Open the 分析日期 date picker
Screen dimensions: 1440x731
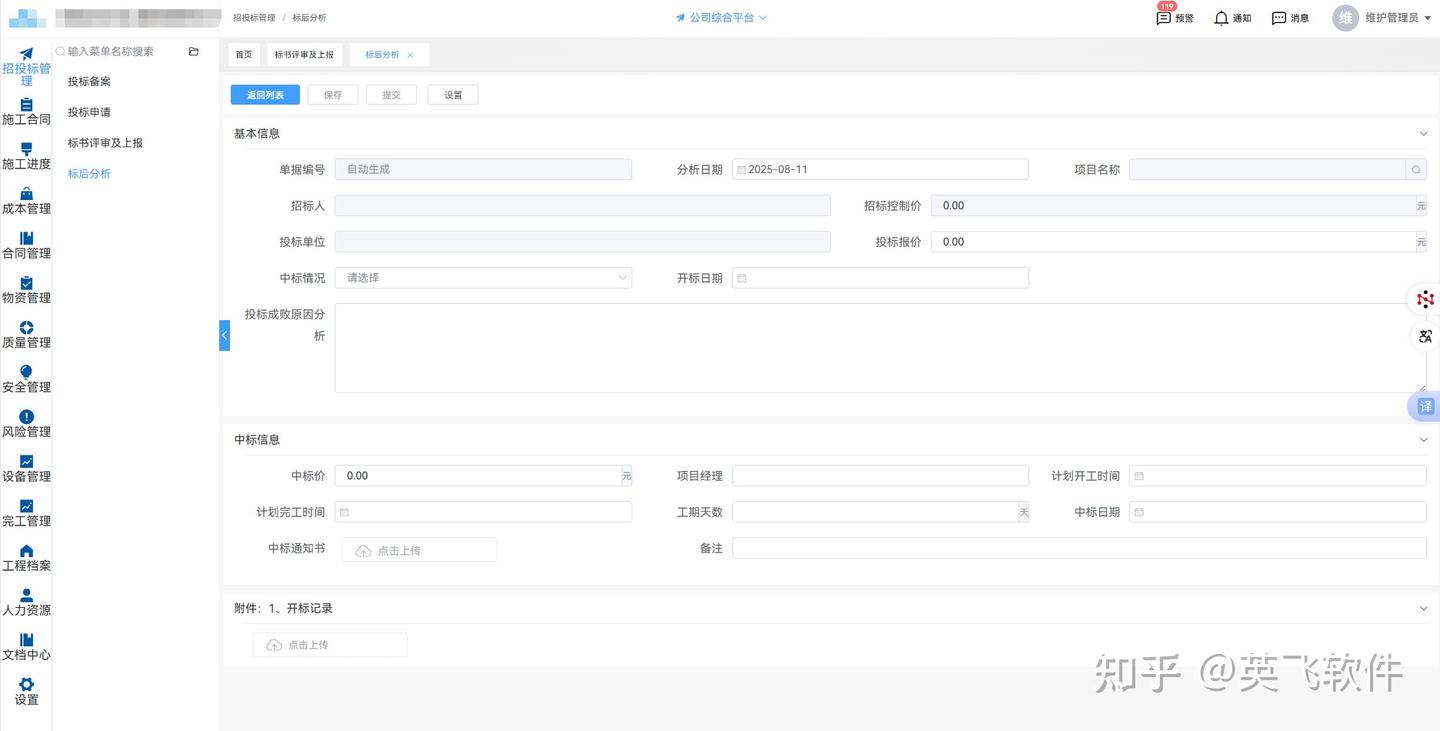tap(880, 170)
